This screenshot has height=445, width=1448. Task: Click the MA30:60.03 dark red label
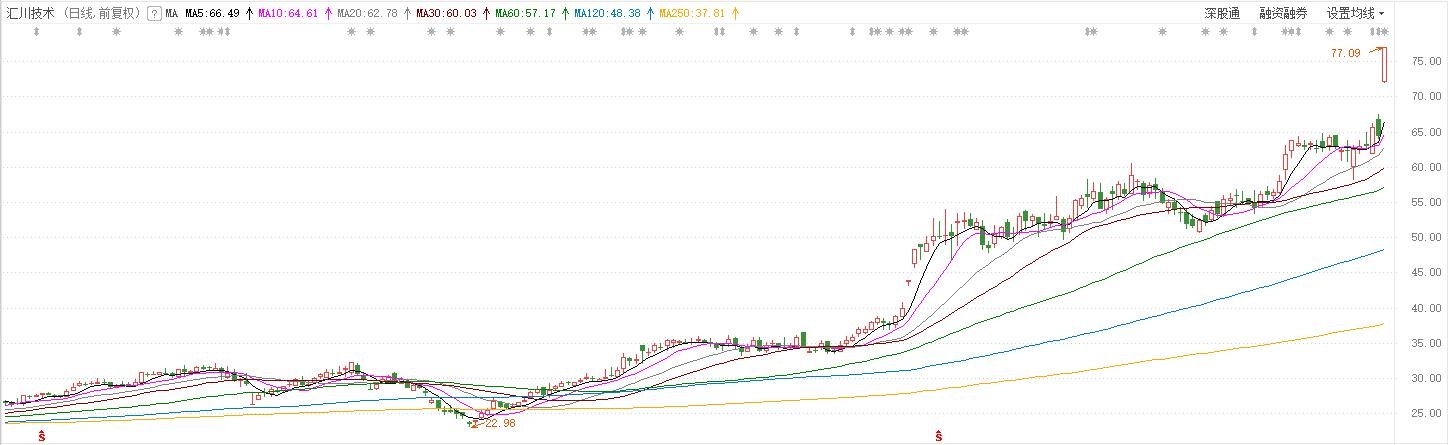[x=446, y=14]
